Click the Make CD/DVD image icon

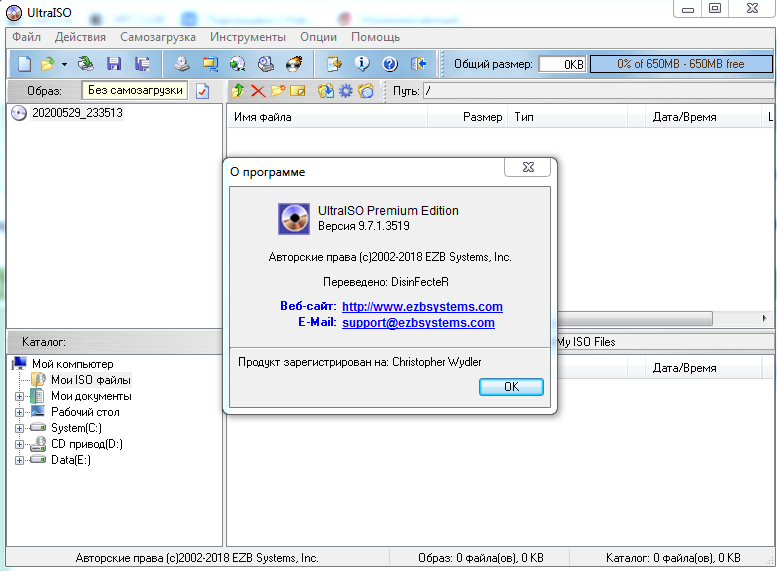point(182,64)
